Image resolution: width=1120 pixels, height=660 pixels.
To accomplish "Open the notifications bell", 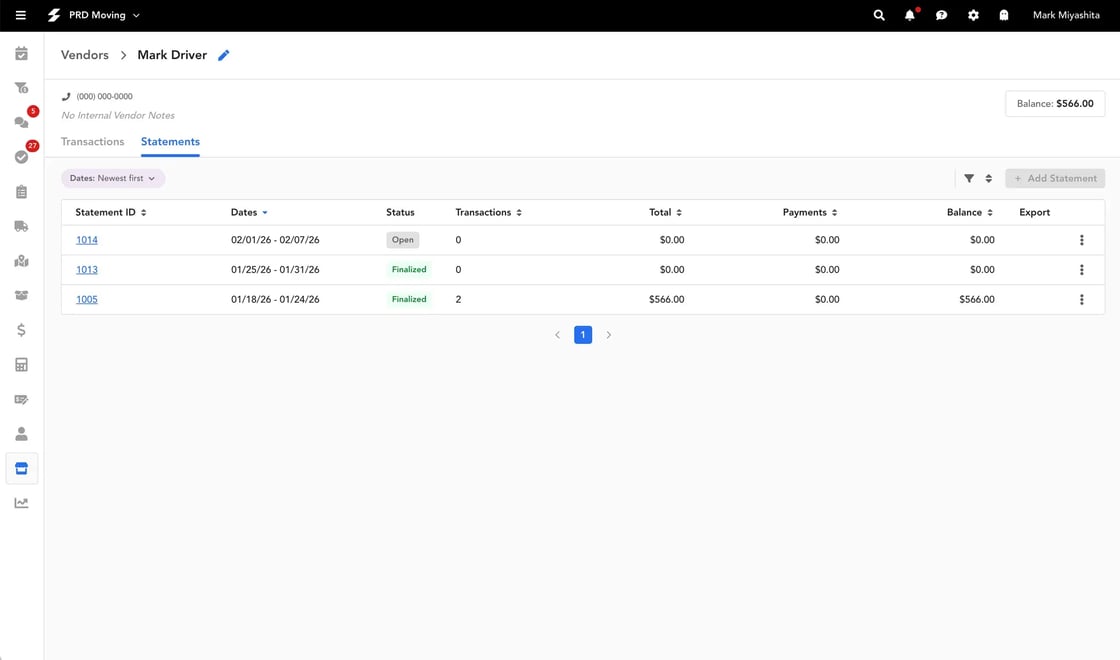I will [910, 15].
